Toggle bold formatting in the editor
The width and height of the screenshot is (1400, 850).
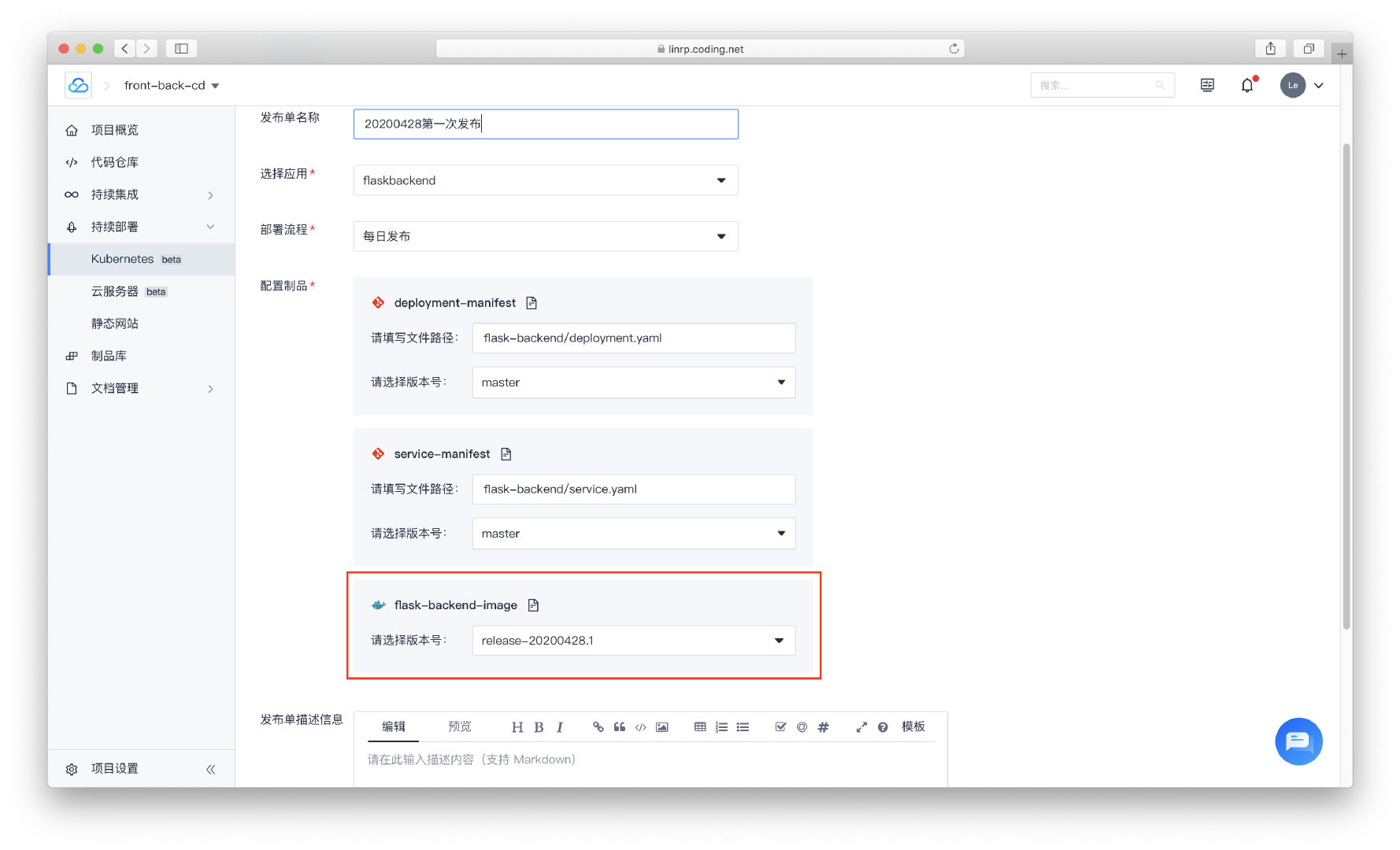[539, 727]
